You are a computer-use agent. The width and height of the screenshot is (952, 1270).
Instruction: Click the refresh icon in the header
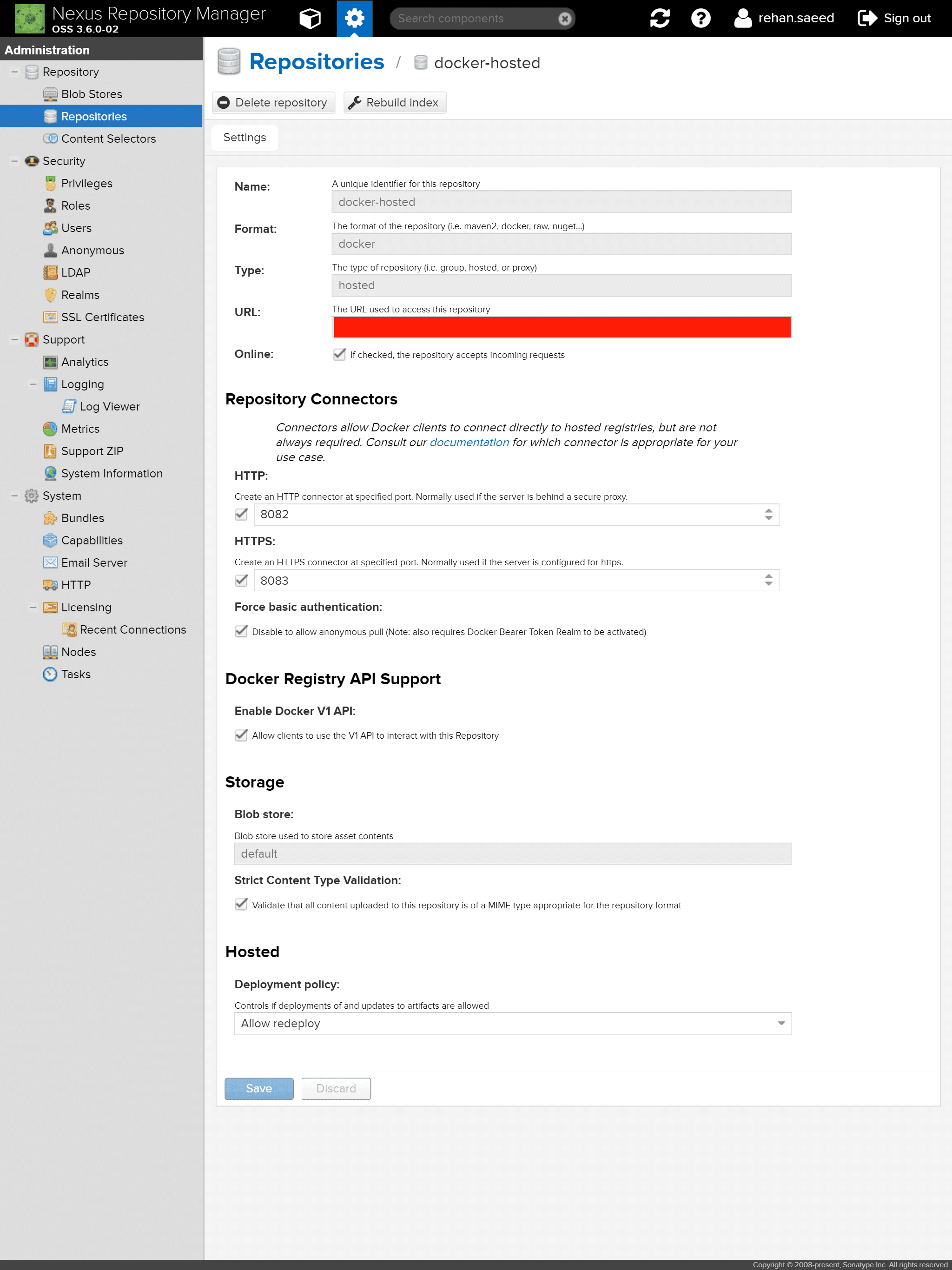click(x=659, y=18)
